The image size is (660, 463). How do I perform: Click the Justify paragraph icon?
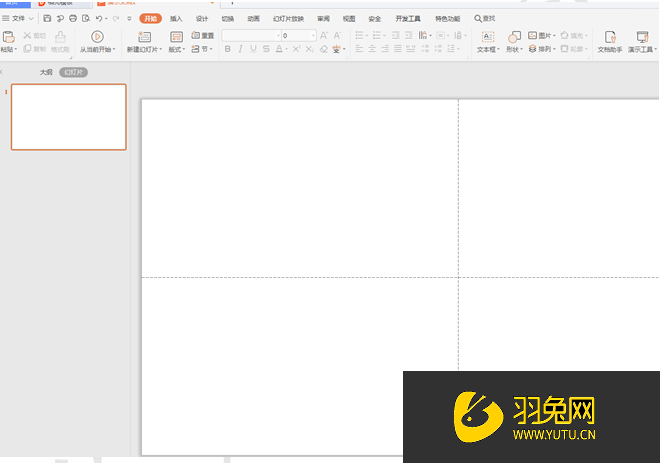pos(398,49)
